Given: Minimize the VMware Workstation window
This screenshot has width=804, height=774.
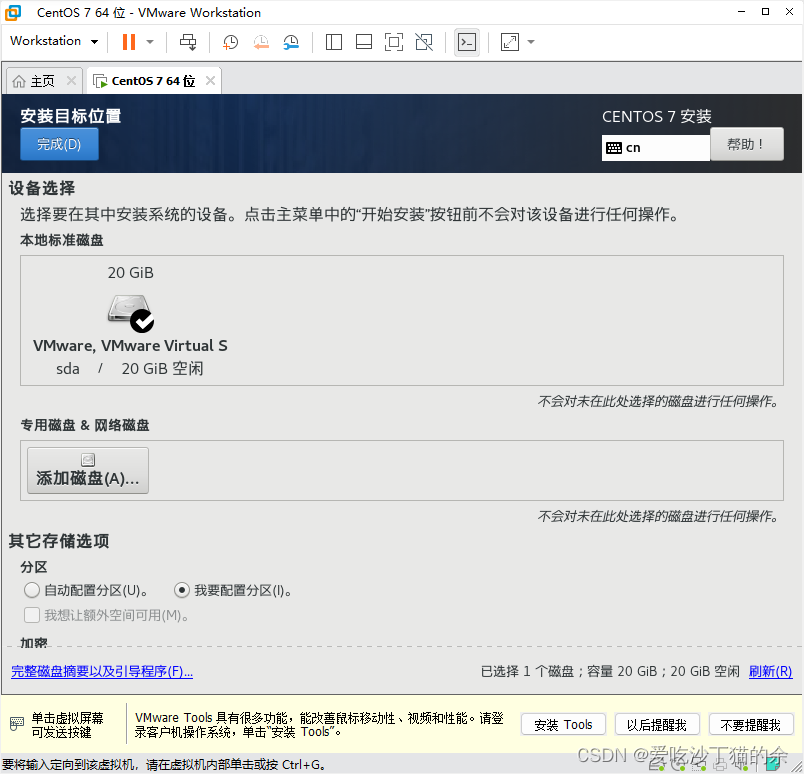Looking at the screenshot, I should (741, 12).
